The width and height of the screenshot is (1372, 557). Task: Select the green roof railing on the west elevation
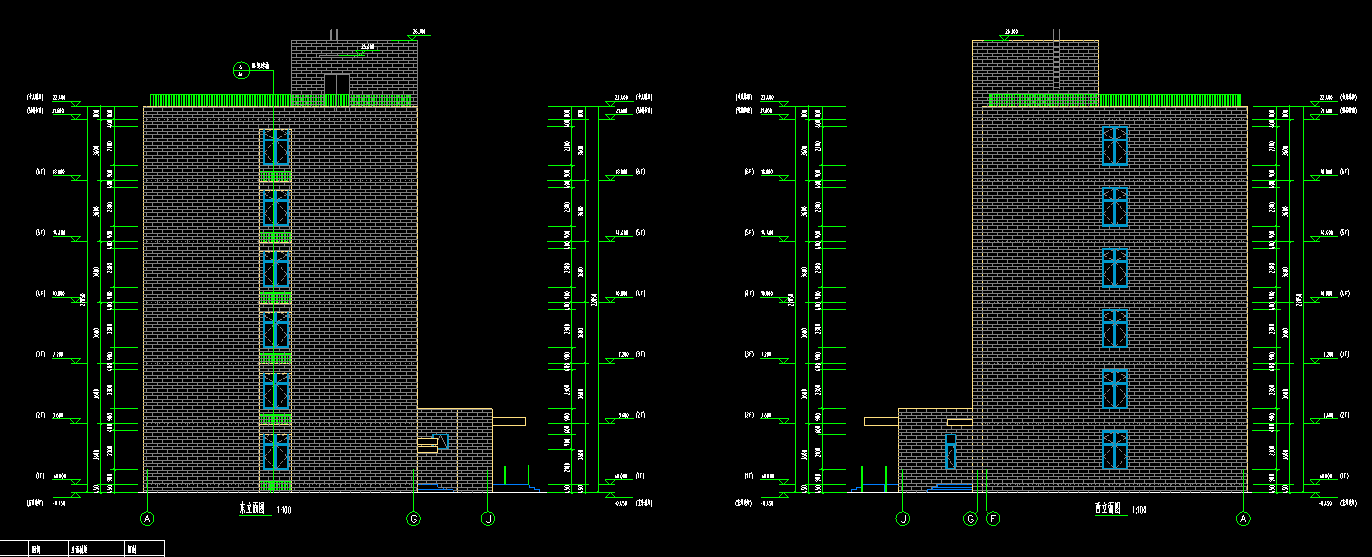point(1114,100)
